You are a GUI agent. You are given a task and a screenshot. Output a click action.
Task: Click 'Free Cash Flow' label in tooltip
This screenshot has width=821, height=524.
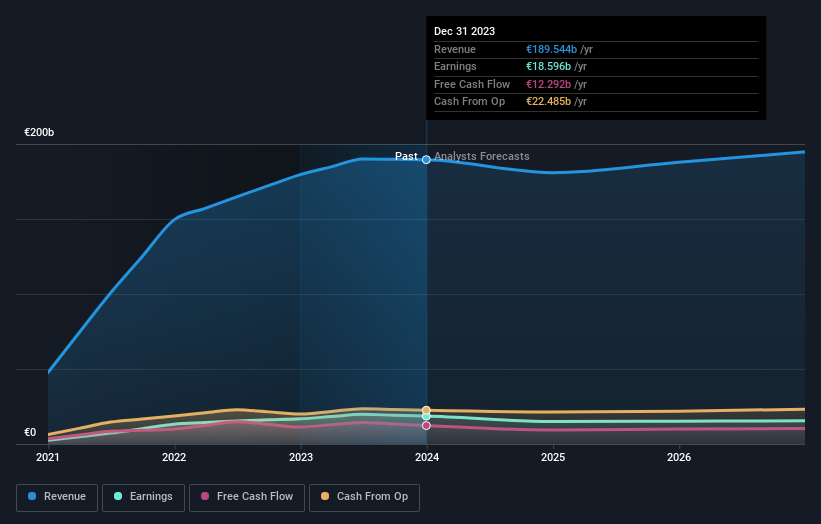point(472,84)
